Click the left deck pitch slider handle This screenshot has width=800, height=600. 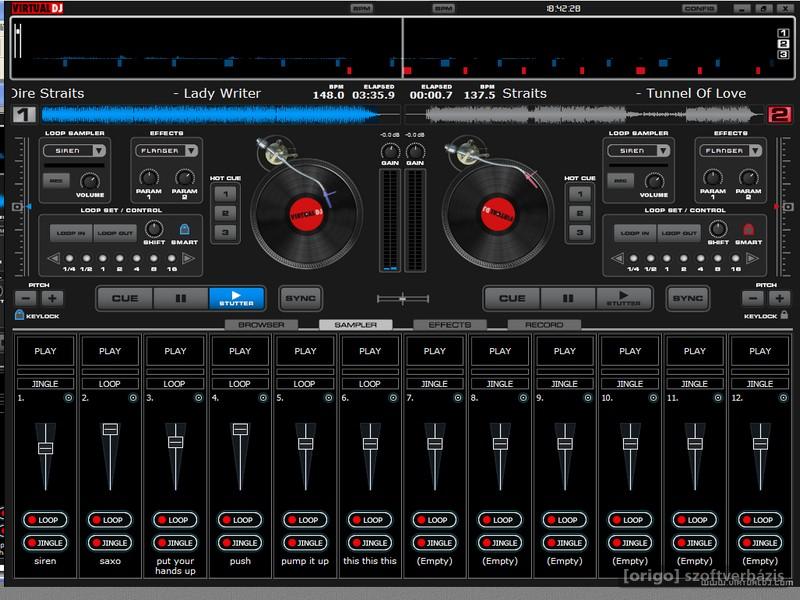pyautogui.click(x=17, y=207)
